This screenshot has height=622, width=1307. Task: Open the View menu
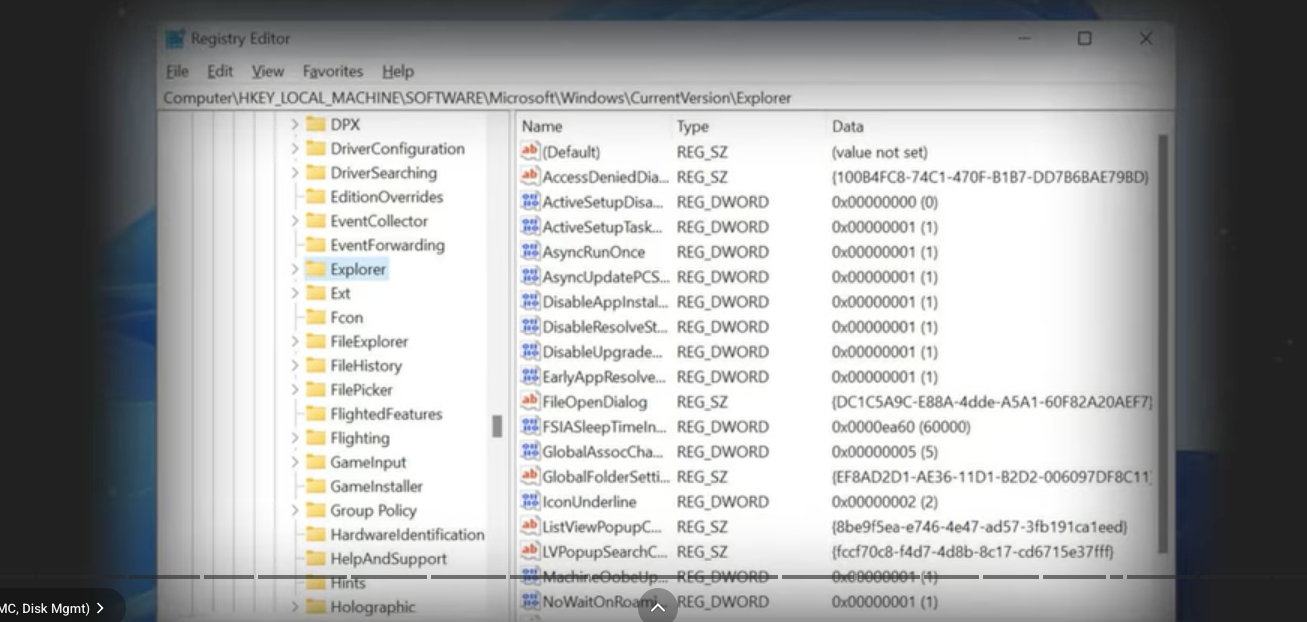click(x=268, y=72)
